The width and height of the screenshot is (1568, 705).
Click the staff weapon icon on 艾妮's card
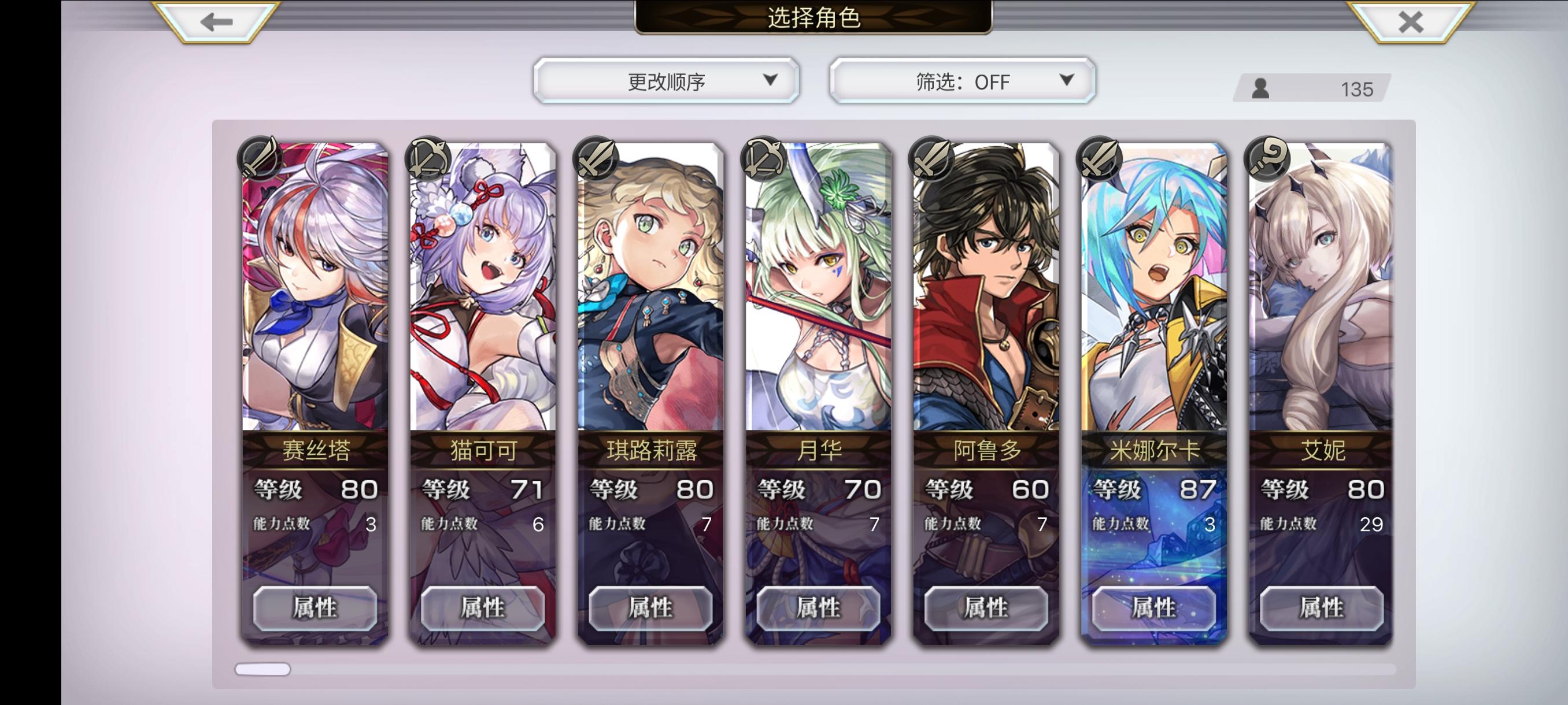click(x=1267, y=159)
